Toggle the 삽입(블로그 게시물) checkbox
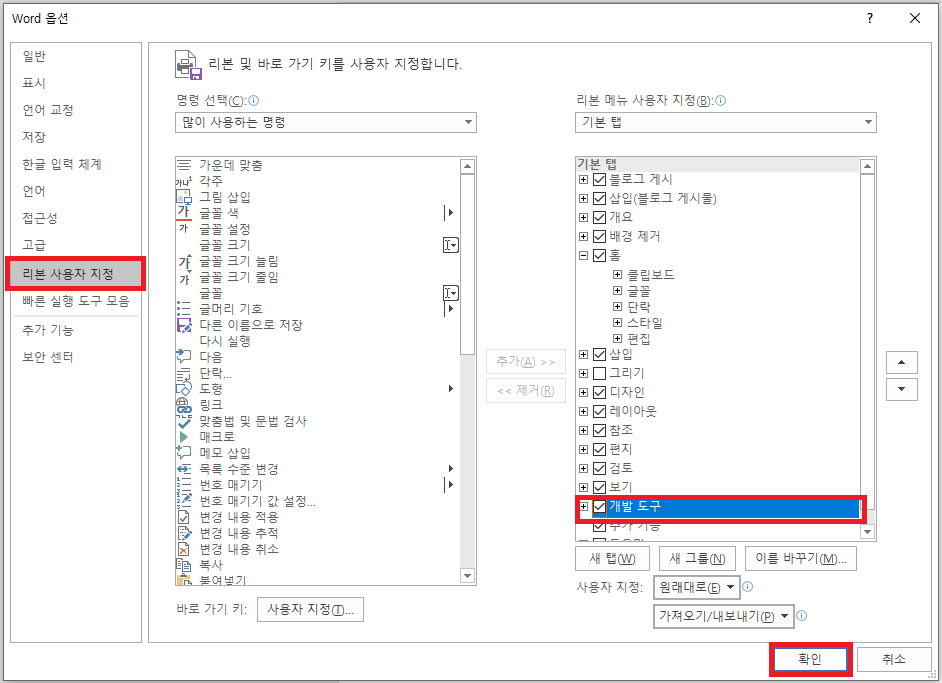 click(x=599, y=198)
